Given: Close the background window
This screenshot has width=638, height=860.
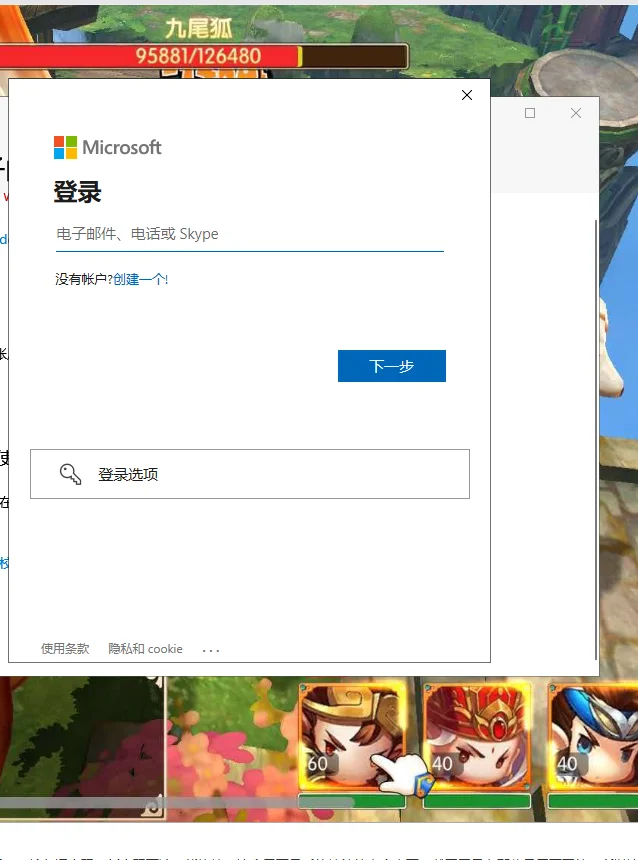Looking at the screenshot, I should coord(575,113).
